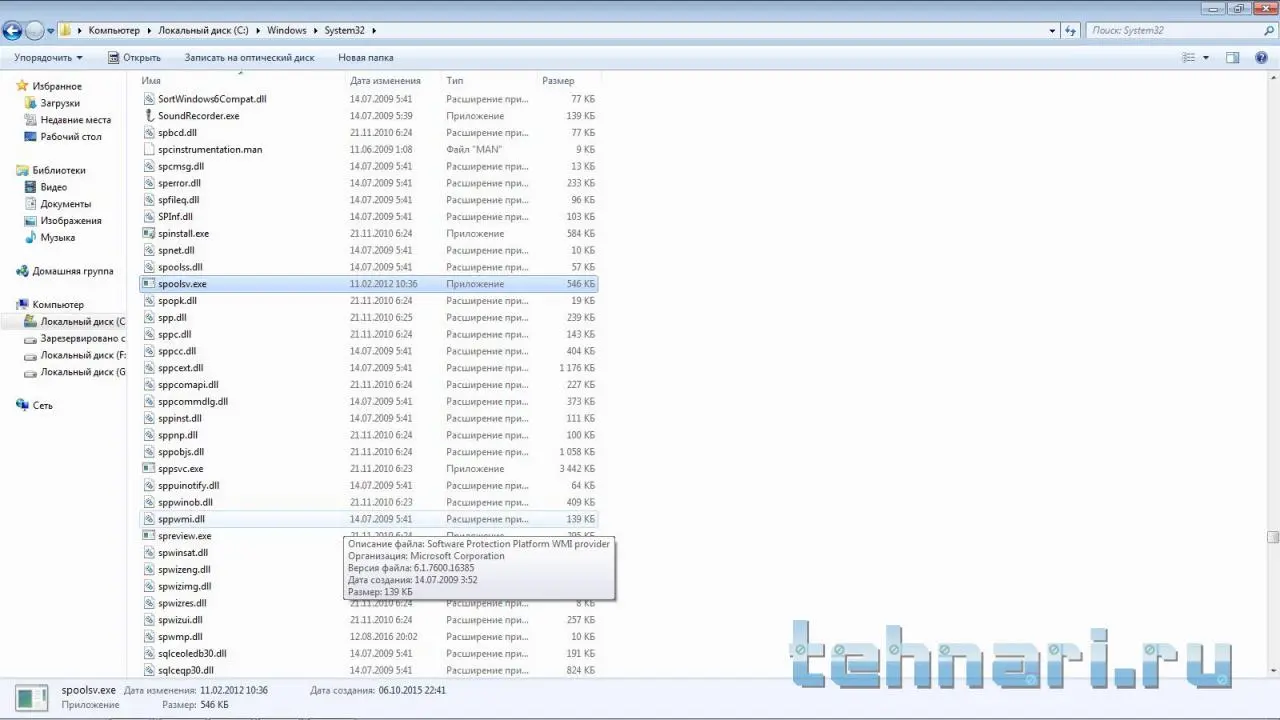Viewport: 1280px width, 720px height.
Task: Click the vertical scrollbar thumb of file list
Action: click(1273, 538)
